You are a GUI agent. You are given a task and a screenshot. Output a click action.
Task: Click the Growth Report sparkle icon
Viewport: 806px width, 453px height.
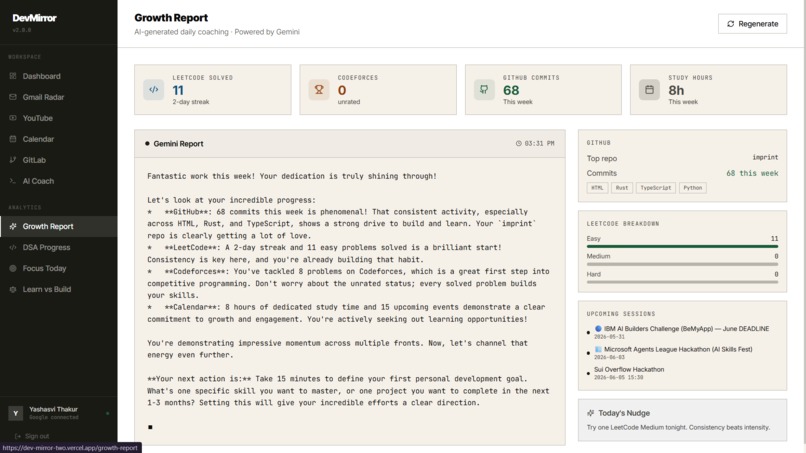point(13,226)
